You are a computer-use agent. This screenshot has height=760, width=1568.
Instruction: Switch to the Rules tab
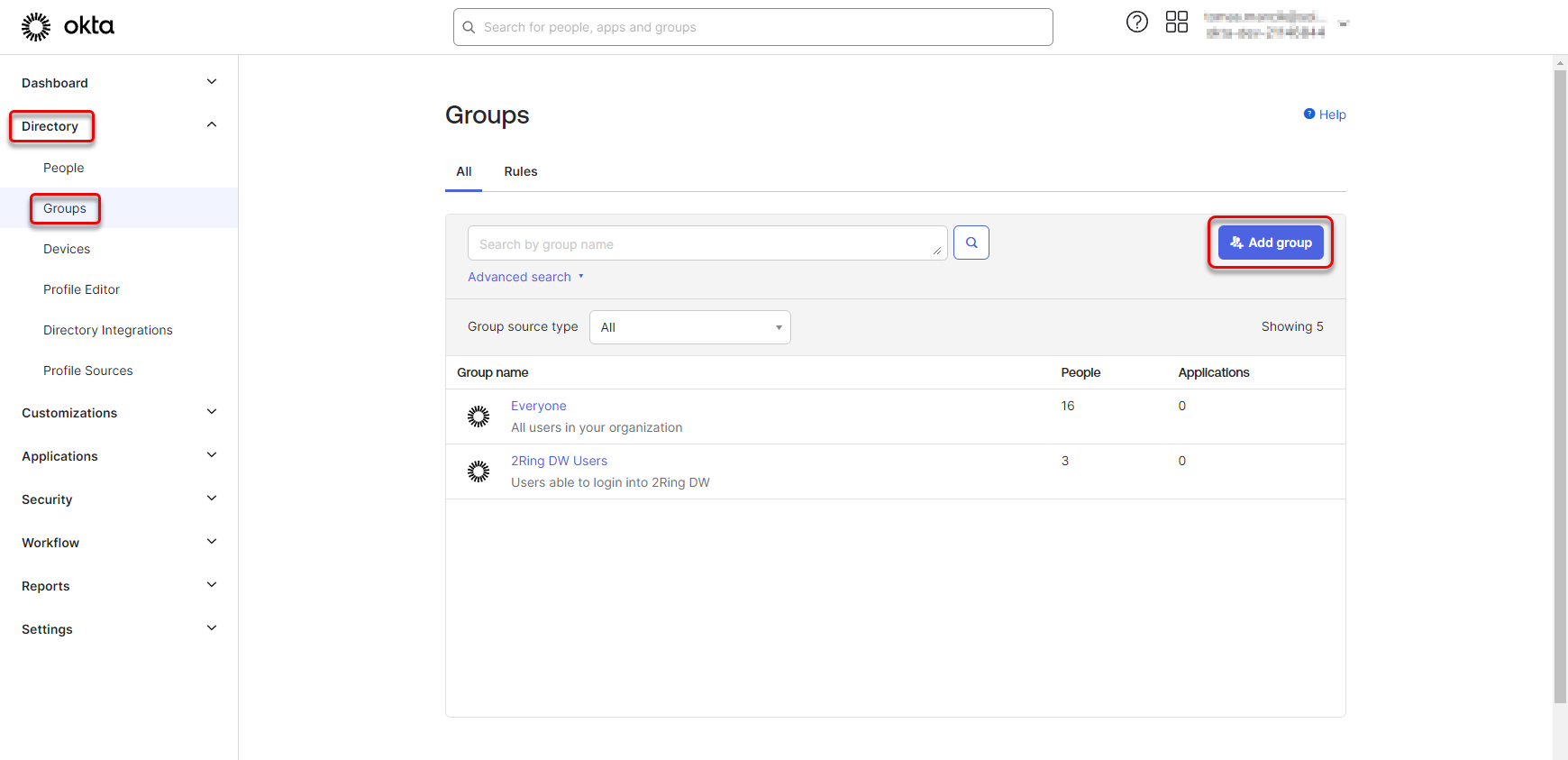point(520,171)
